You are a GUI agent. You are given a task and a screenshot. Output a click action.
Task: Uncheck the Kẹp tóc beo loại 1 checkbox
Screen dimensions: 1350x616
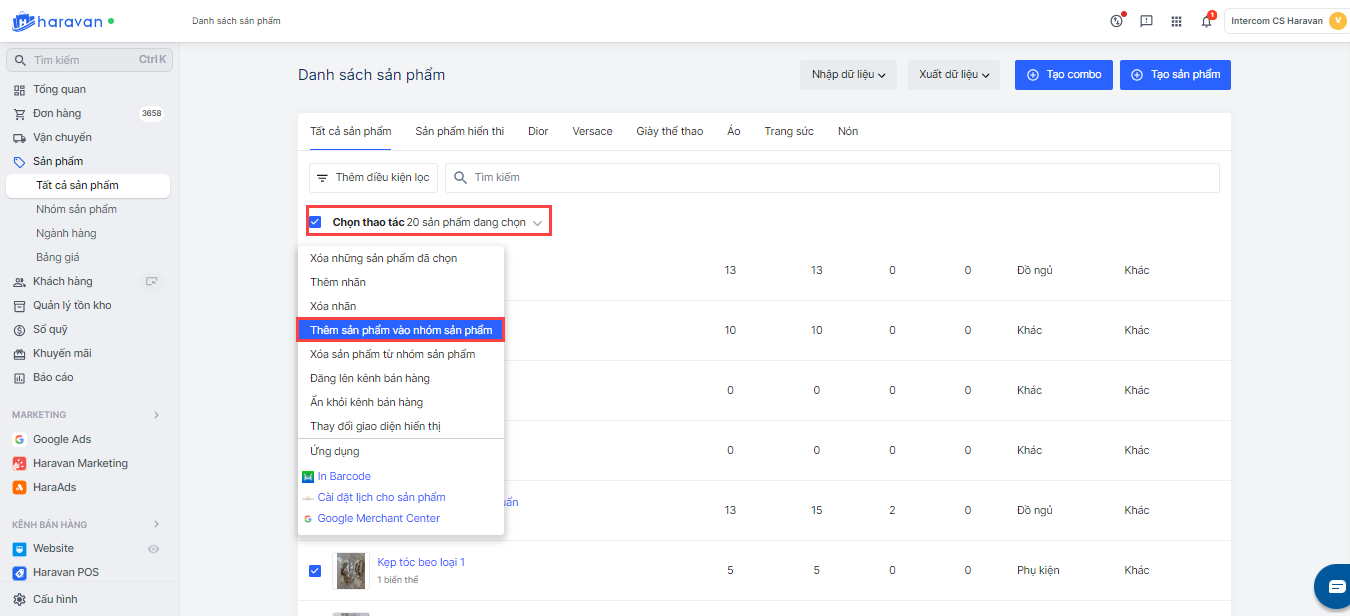[x=315, y=570]
